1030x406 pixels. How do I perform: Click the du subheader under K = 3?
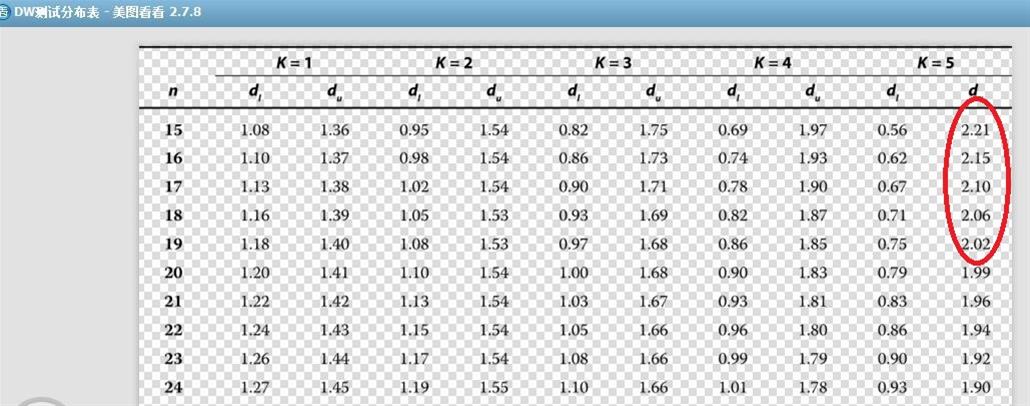[654, 93]
